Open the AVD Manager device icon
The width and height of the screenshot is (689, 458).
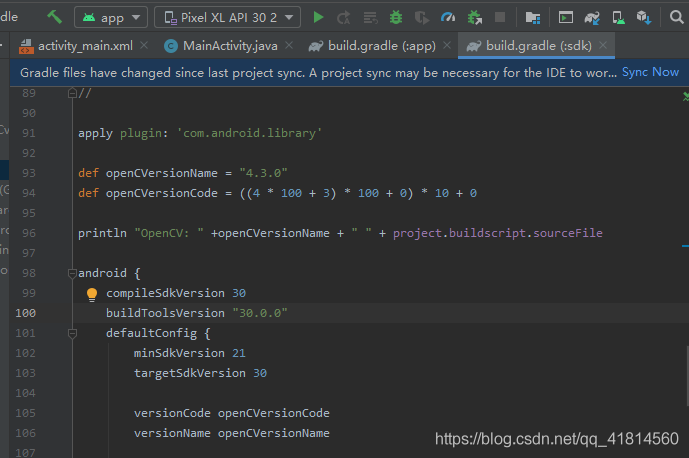[x=618, y=17]
